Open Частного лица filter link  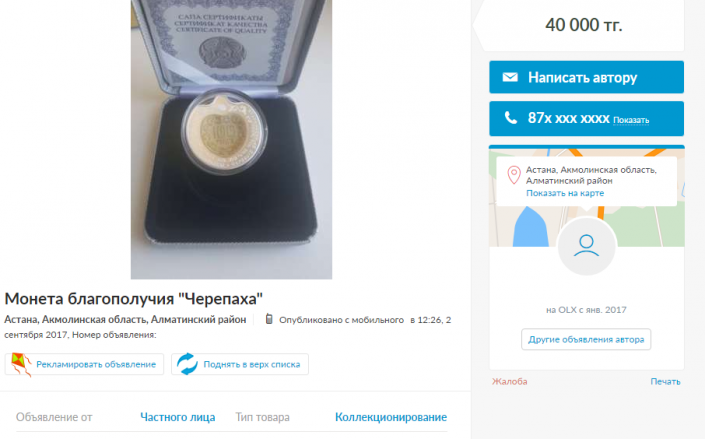178,417
